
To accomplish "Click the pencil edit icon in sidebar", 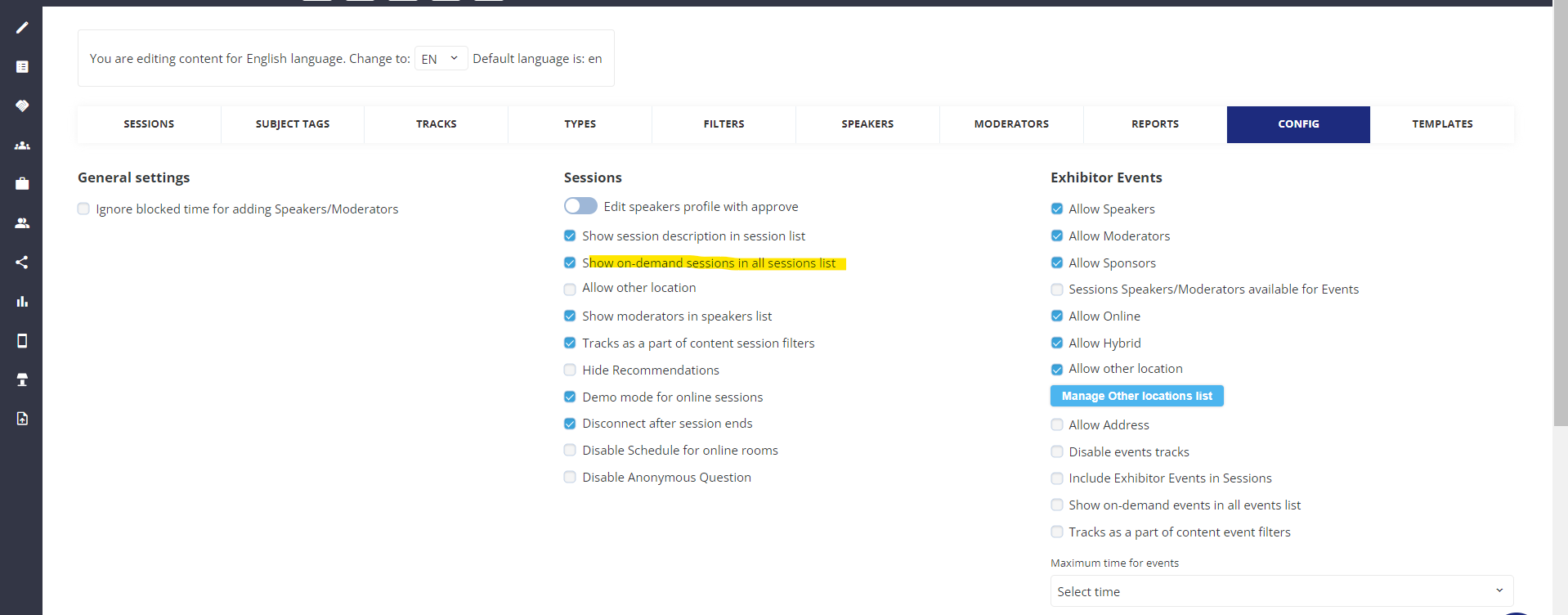I will click(22, 28).
